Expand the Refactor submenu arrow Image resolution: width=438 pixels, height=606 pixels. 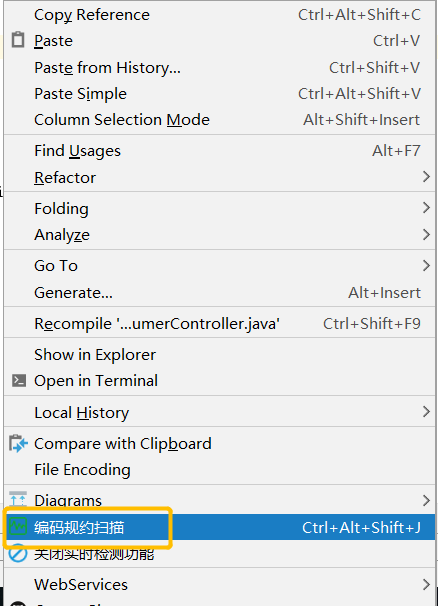pyautogui.click(x=426, y=177)
